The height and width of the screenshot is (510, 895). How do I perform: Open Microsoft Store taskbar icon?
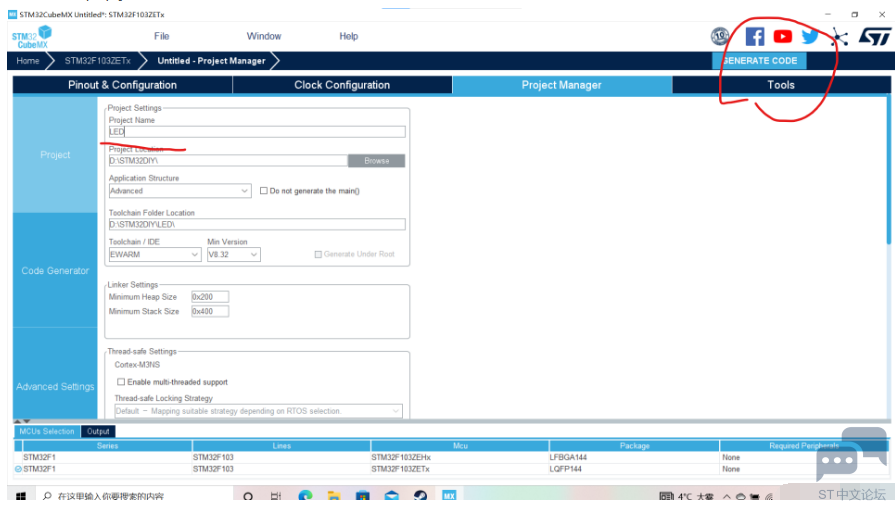[362, 496]
